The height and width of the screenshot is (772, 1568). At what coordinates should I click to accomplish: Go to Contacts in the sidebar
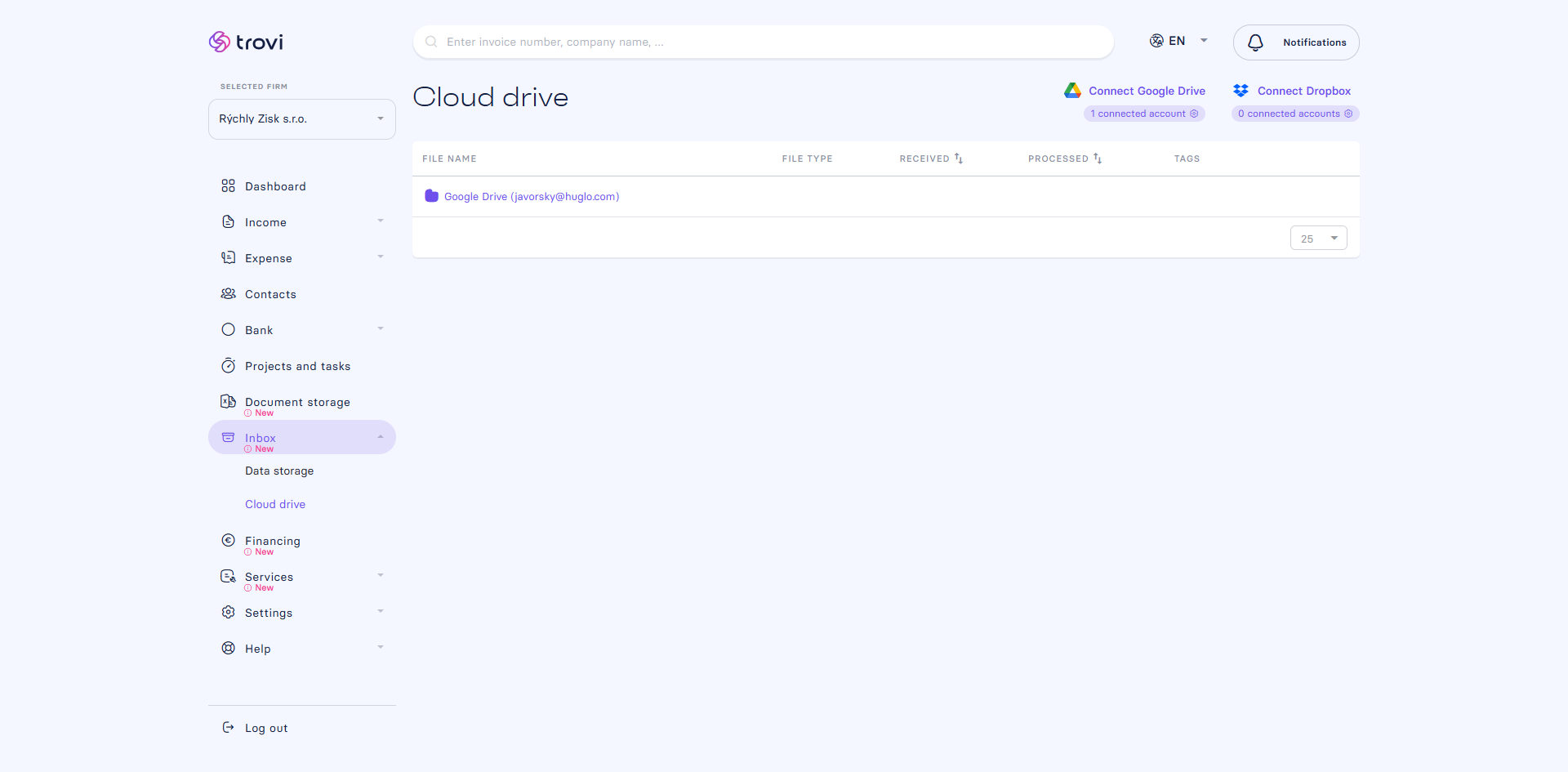pyautogui.click(x=270, y=294)
